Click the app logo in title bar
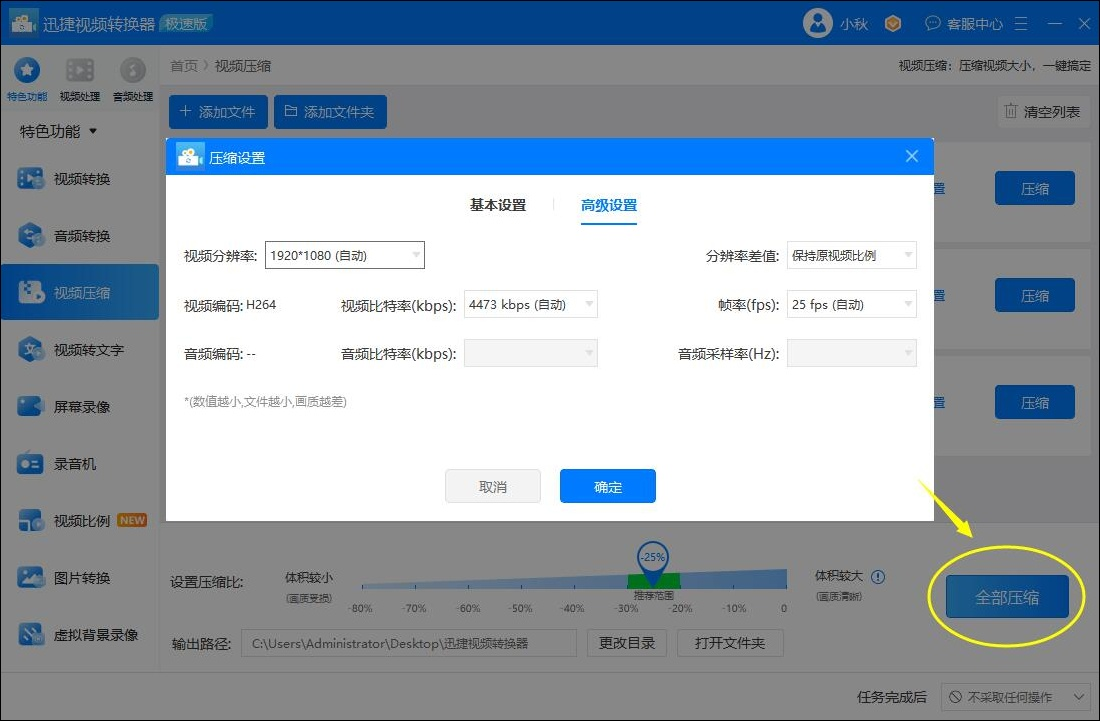1100x721 pixels. click(23, 23)
